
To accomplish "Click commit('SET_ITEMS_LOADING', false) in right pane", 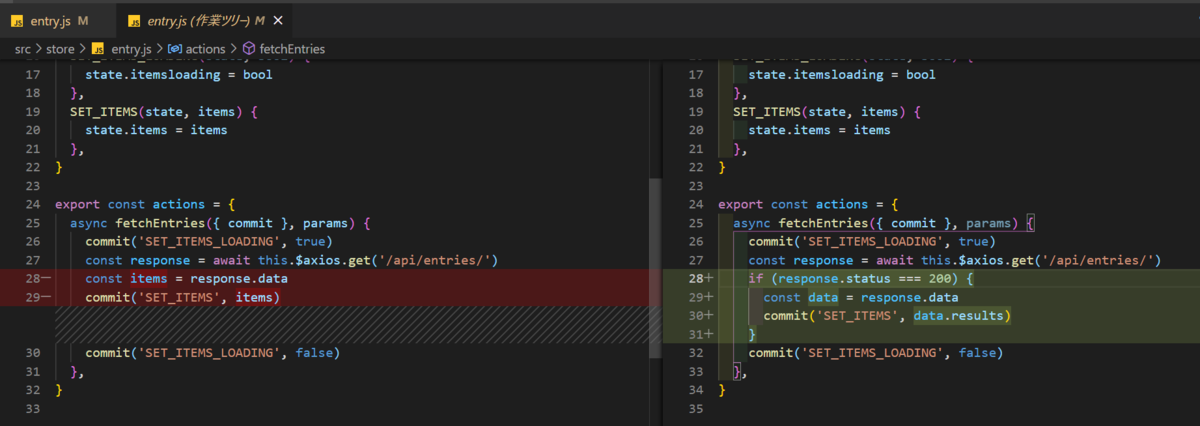I will coord(875,353).
